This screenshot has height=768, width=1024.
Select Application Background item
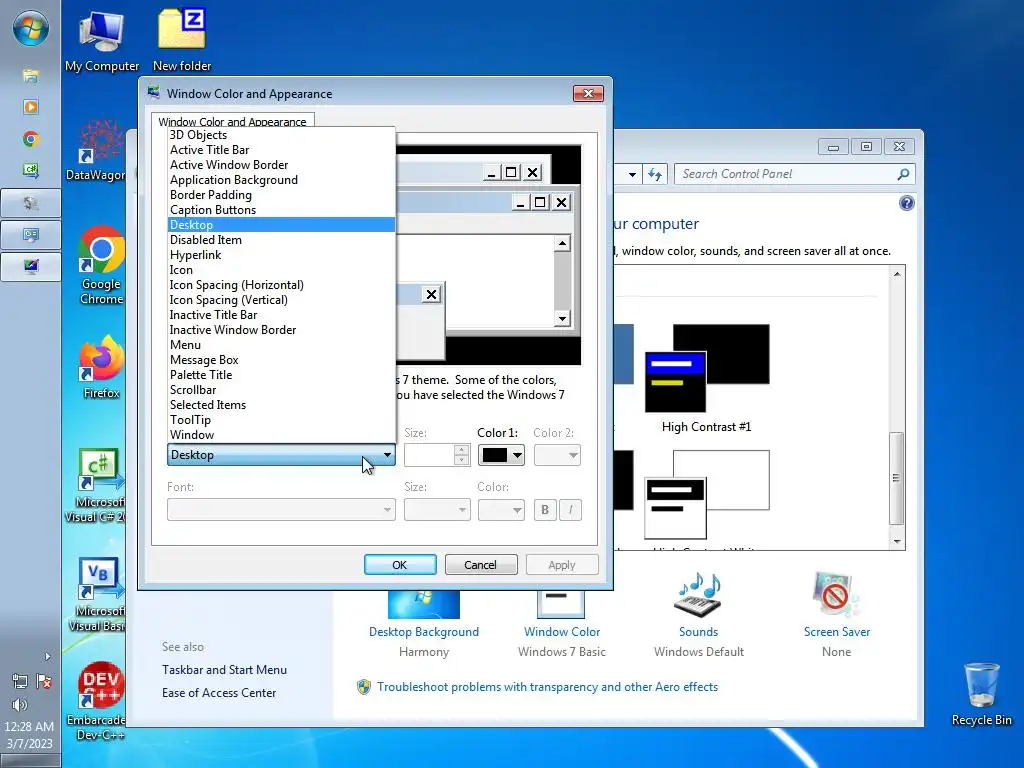point(281,180)
